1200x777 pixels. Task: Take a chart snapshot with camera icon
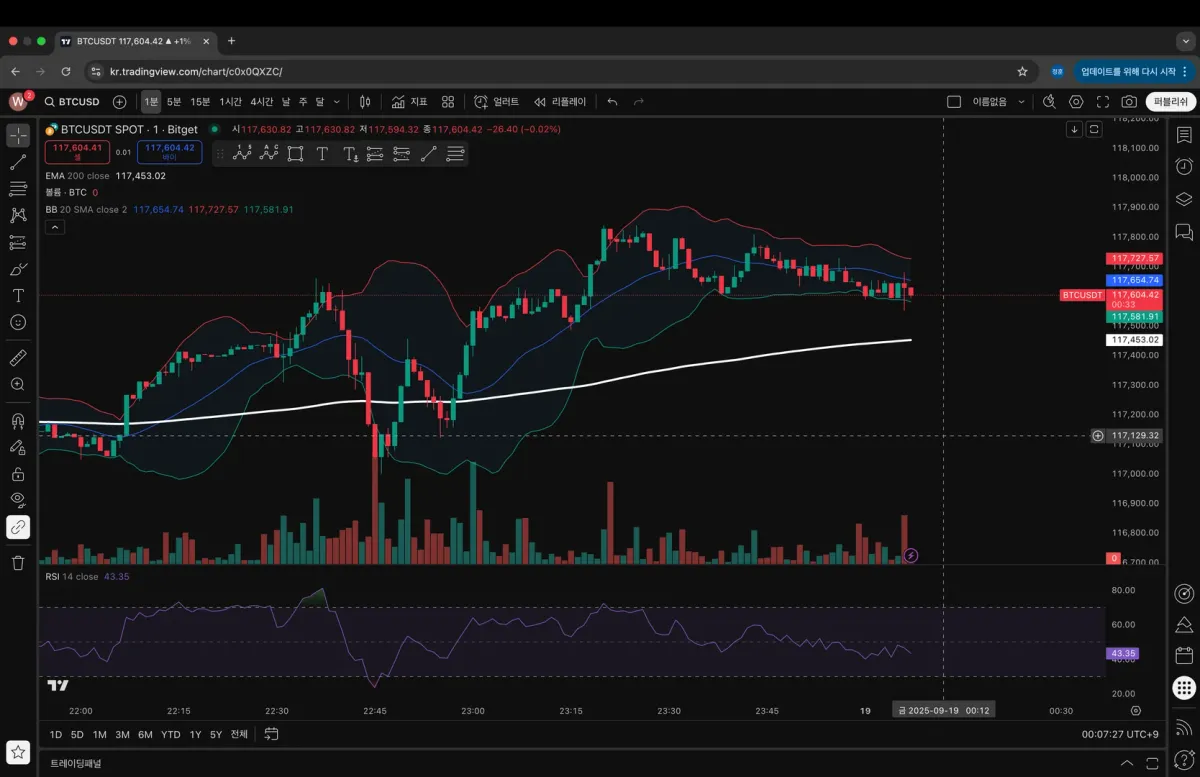(1129, 102)
